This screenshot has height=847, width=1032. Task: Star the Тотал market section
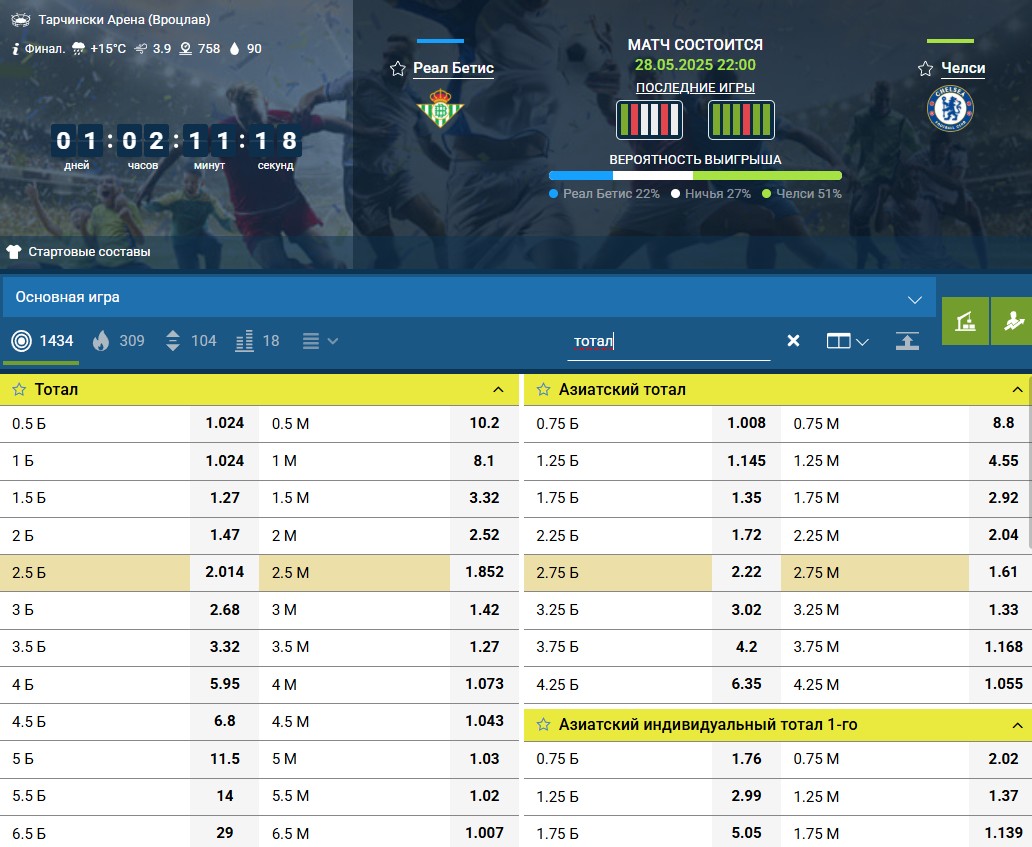[19, 390]
